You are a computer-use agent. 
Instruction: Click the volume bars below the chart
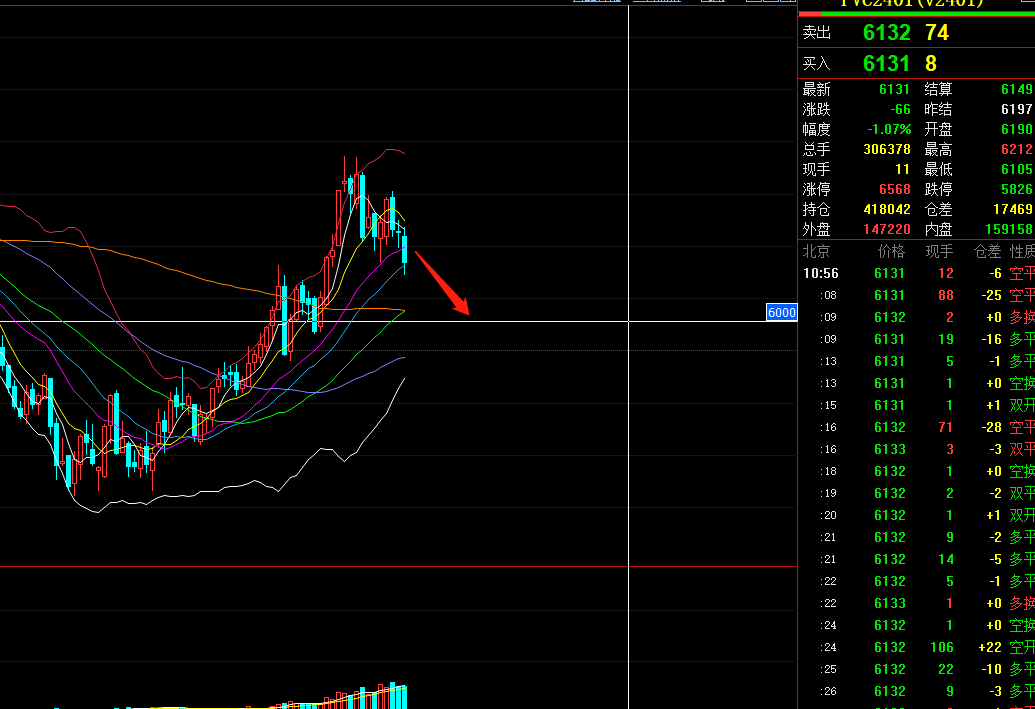(x=370, y=696)
